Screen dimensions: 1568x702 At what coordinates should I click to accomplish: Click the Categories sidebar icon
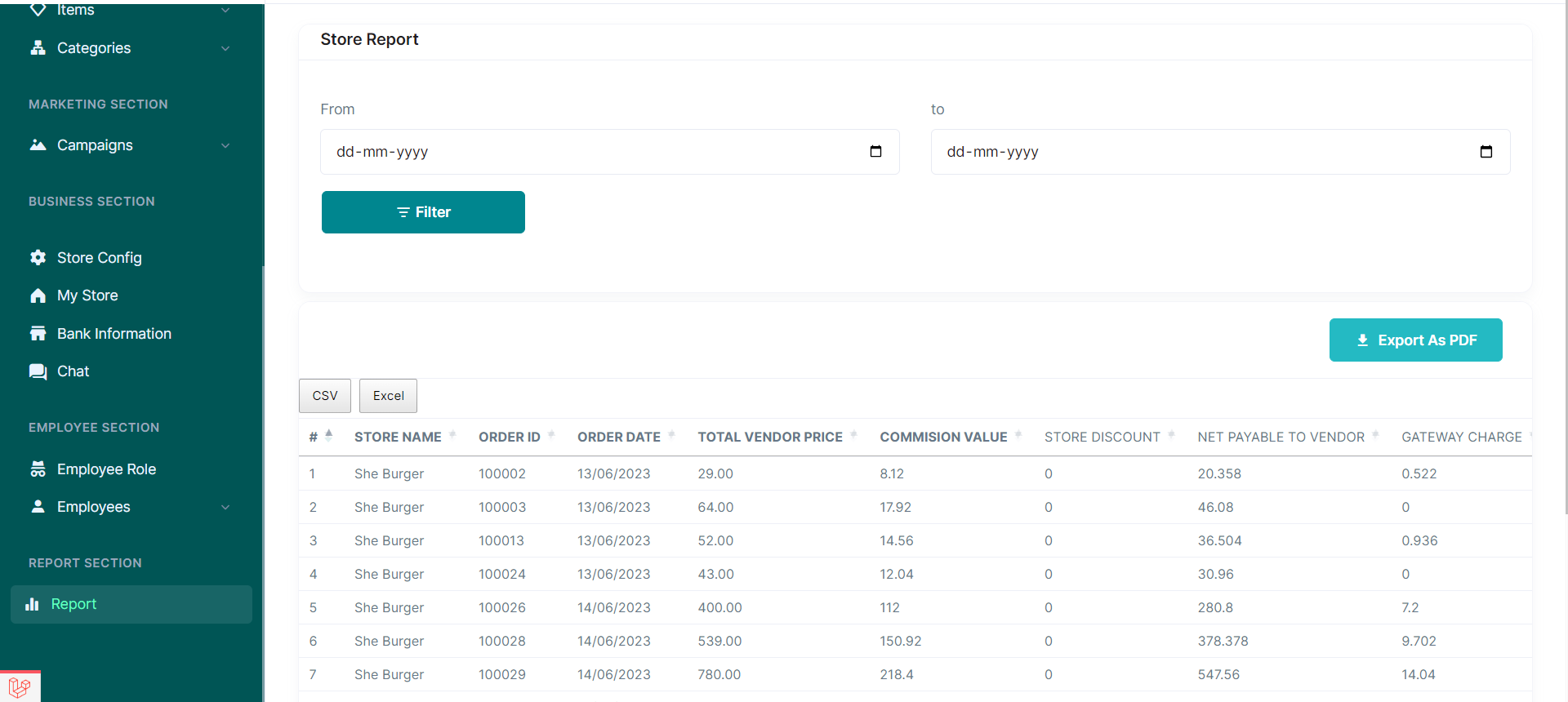point(38,48)
